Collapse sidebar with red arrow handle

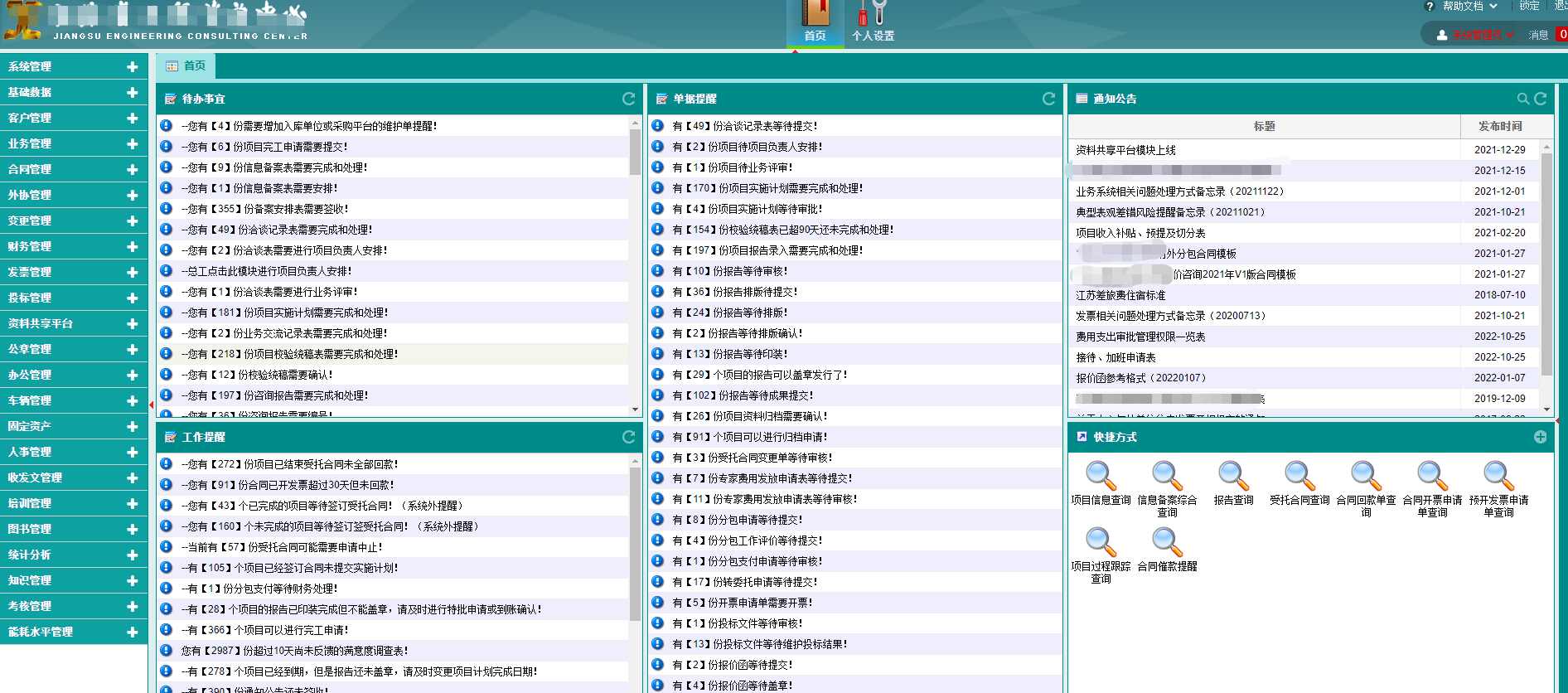click(151, 405)
